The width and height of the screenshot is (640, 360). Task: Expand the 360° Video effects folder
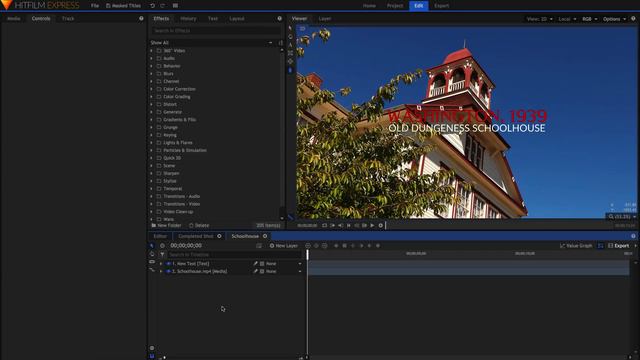151,51
